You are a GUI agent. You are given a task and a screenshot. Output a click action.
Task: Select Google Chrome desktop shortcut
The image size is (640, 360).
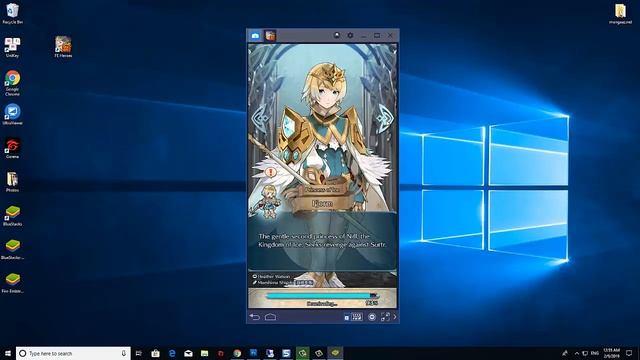[12, 83]
